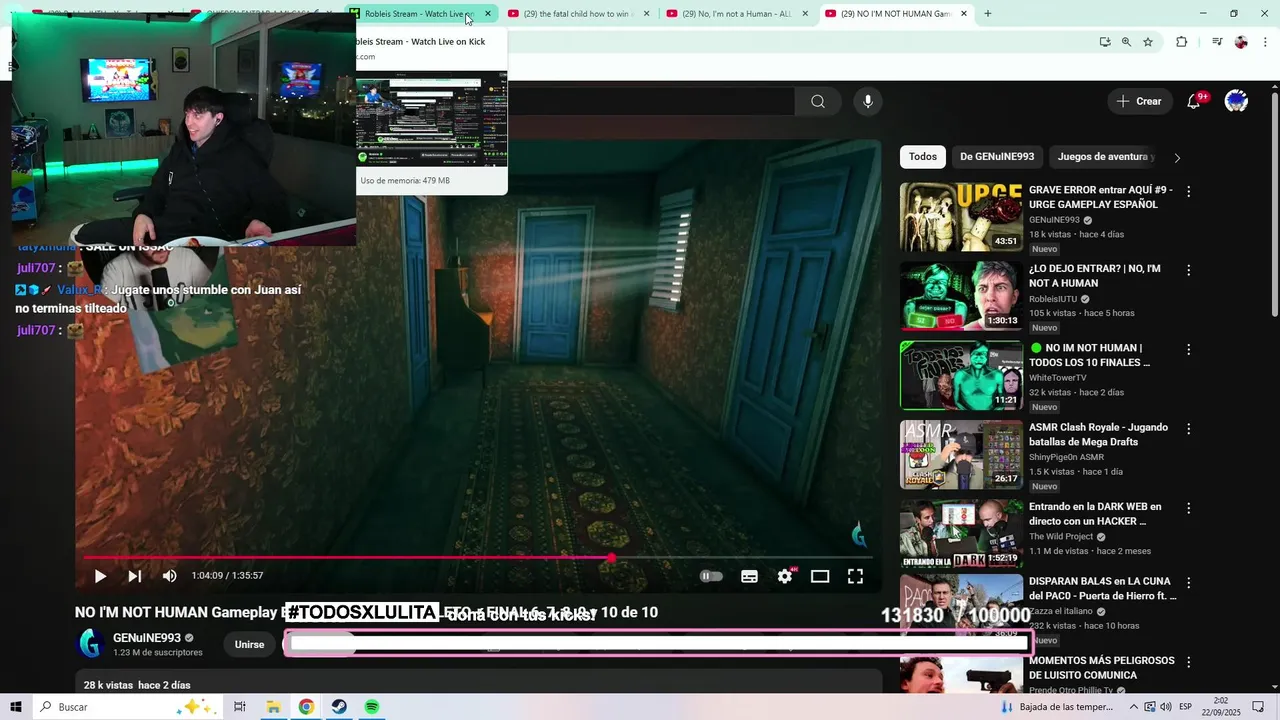Click the Unirse channel button
1280x720 pixels.
(x=249, y=645)
